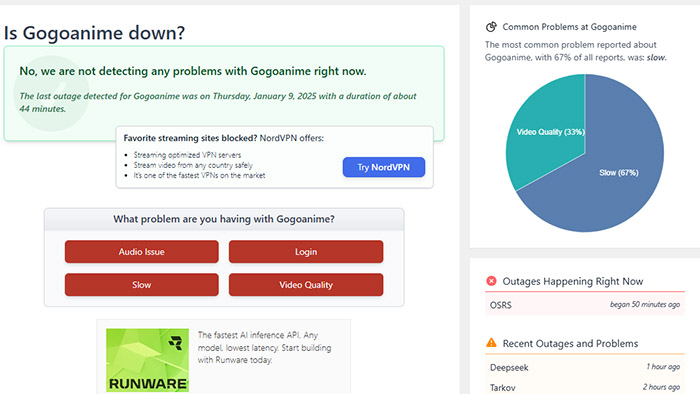Open the Tarkov recent outage entry

click(x=584, y=387)
